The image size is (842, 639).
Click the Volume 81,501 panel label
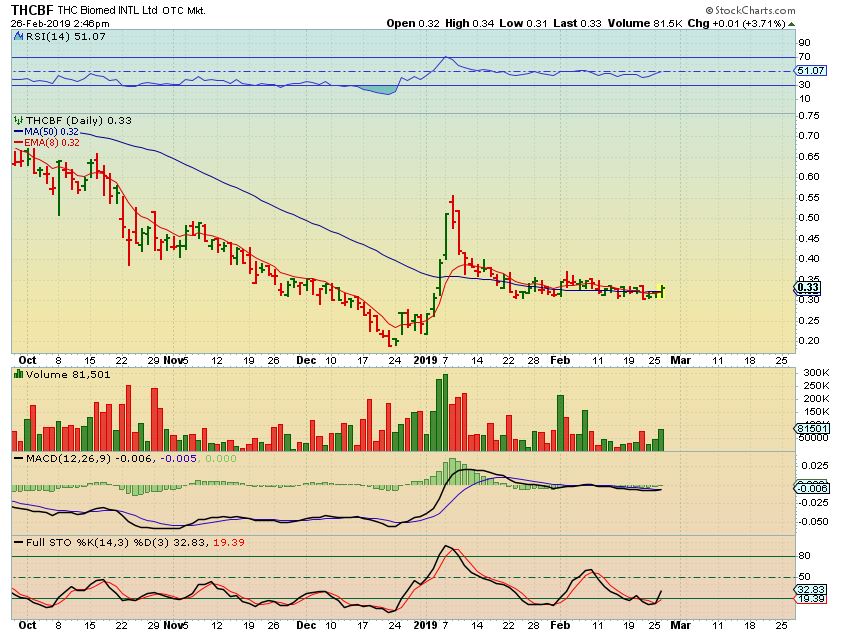(x=68, y=375)
